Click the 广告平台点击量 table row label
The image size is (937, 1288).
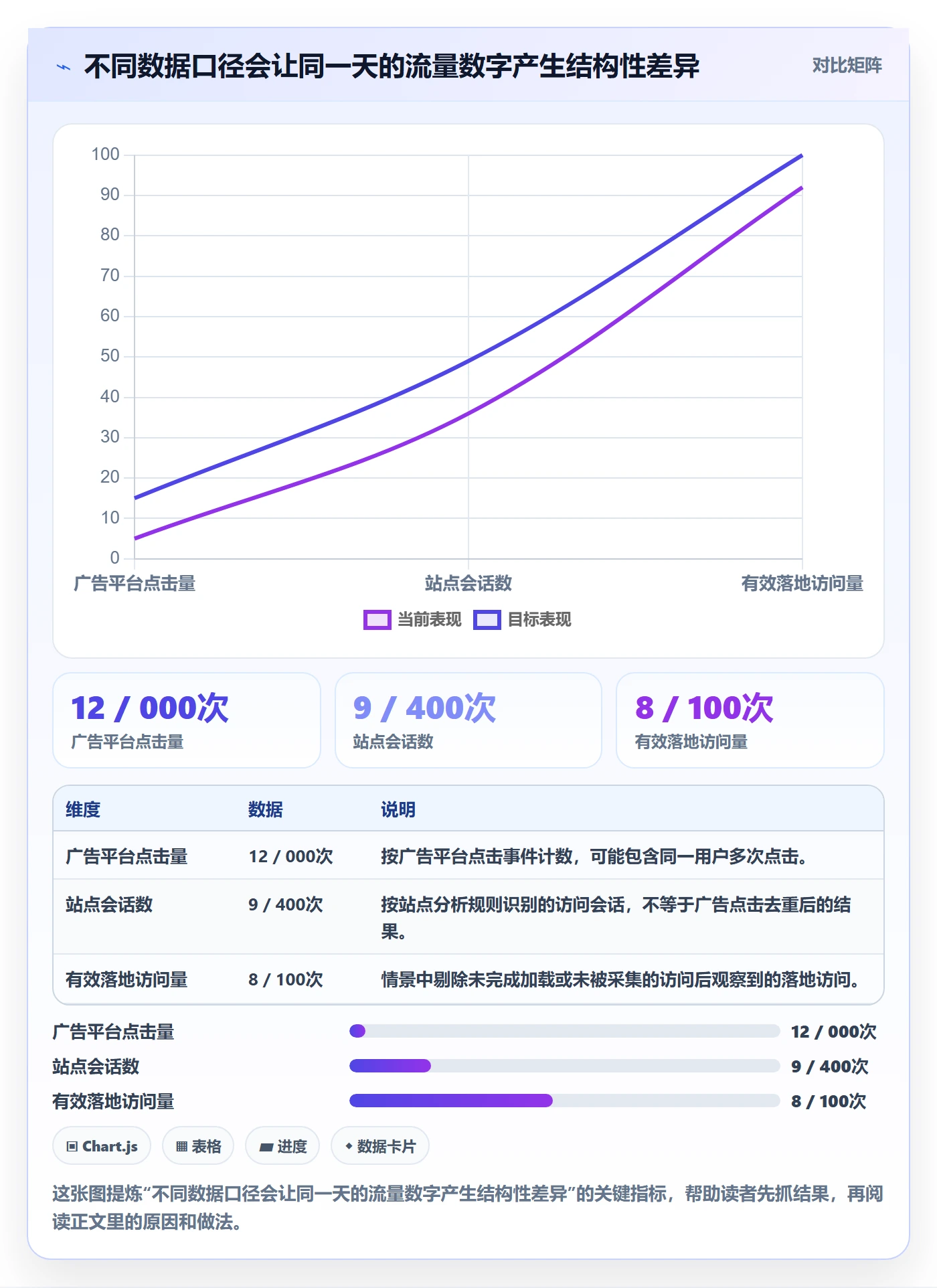click(x=126, y=856)
